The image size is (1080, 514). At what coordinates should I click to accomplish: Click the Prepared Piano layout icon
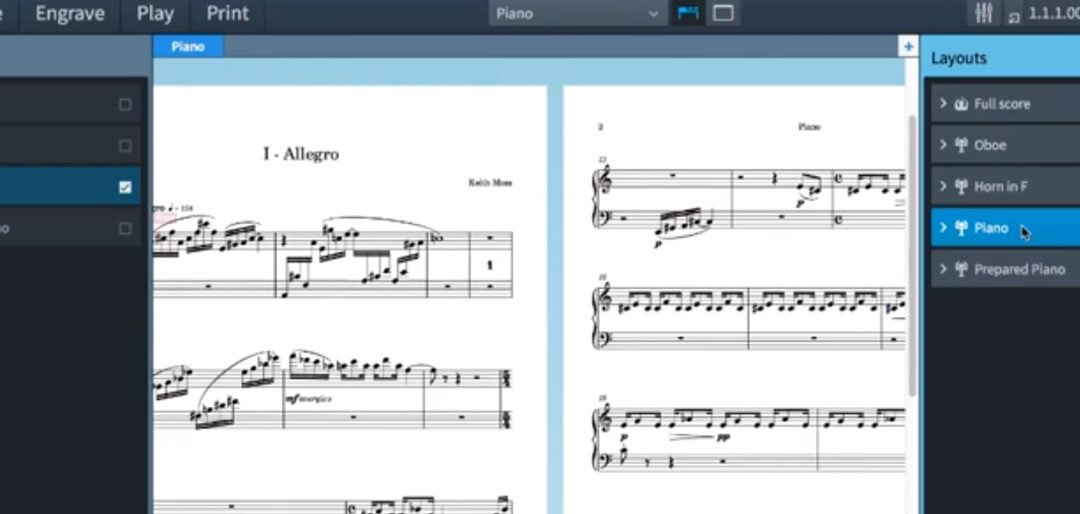962,269
